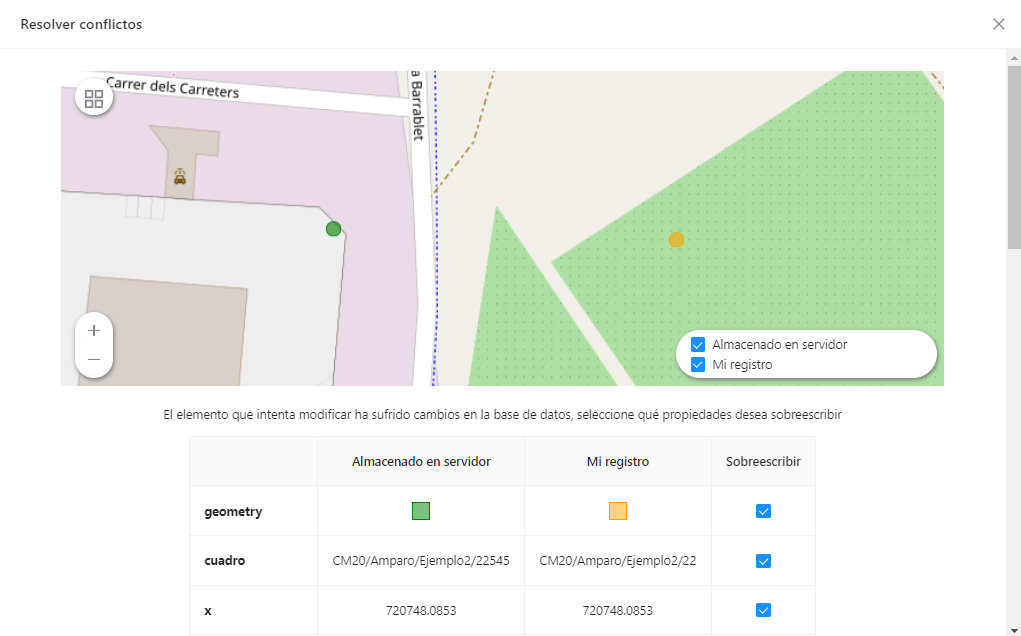Click the cuadro row label
The width and height of the screenshot is (1021, 636).
click(x=225, y=560)
